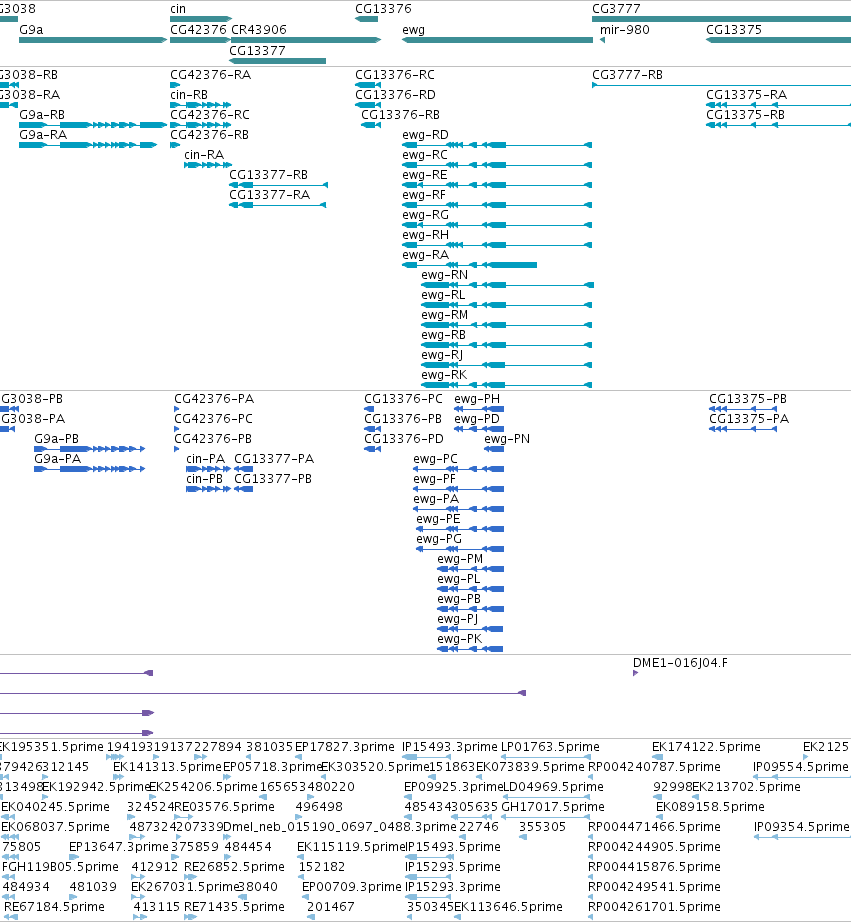Click the ewg-PN protein label
Viewport: 851px width, 922px height.
[x=507, y=439]
